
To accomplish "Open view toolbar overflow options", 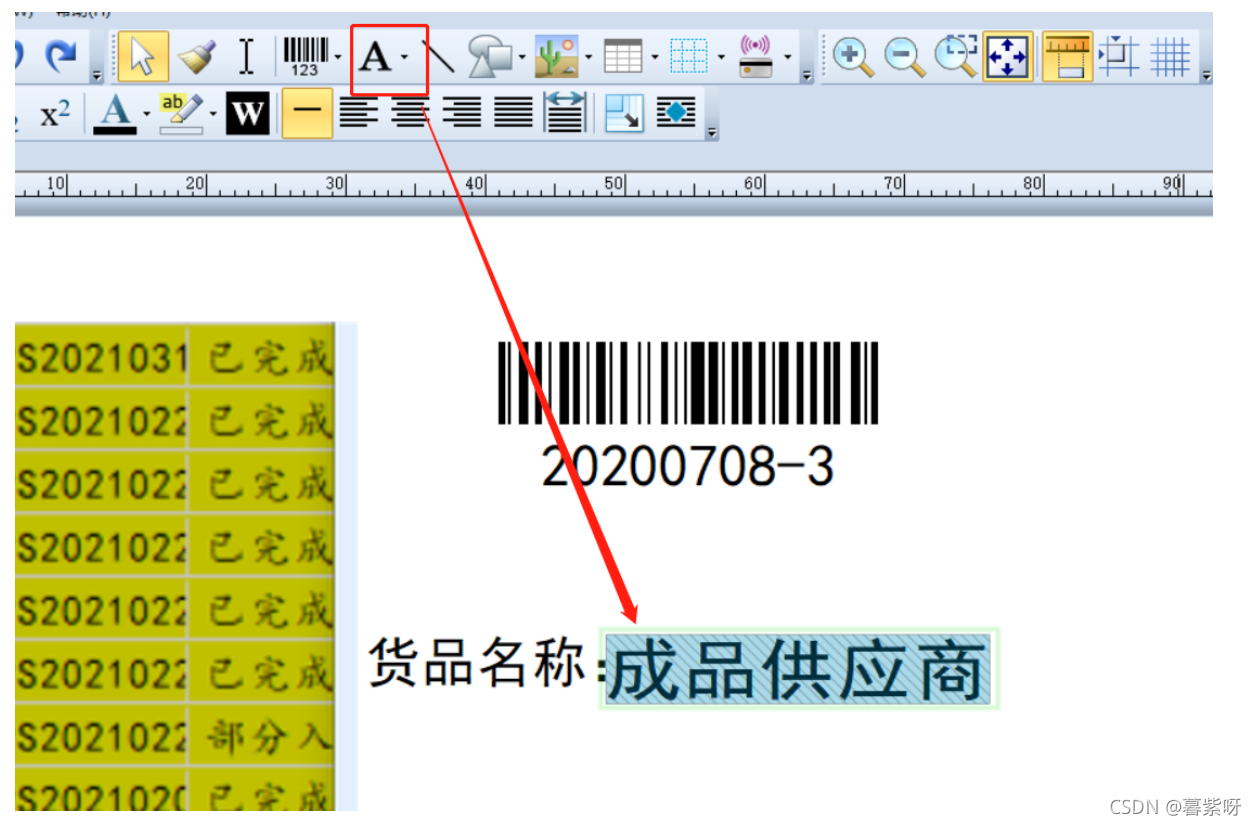I will click(1206, 75).
